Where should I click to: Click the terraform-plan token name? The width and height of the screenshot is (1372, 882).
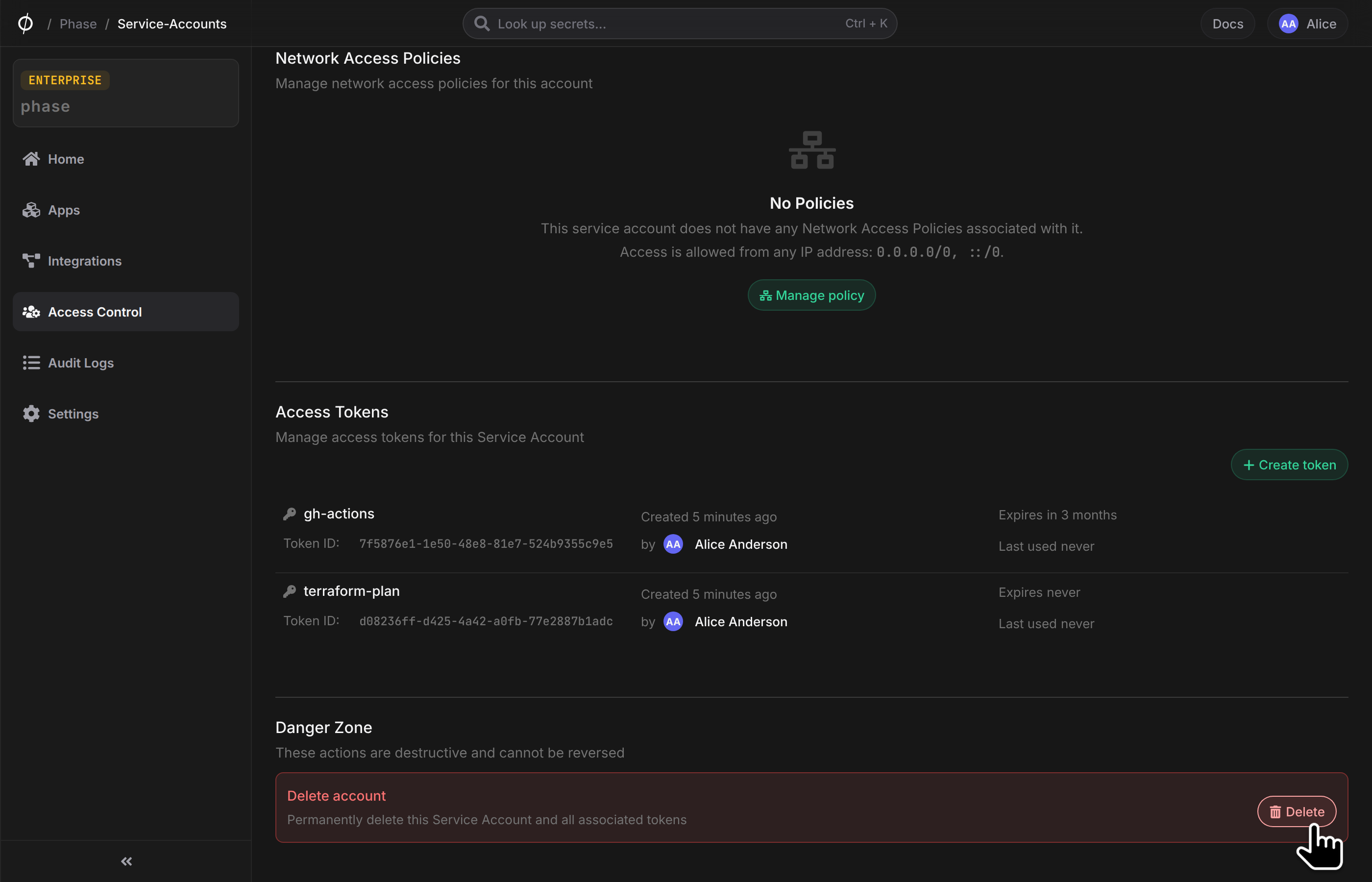point(352,590)
